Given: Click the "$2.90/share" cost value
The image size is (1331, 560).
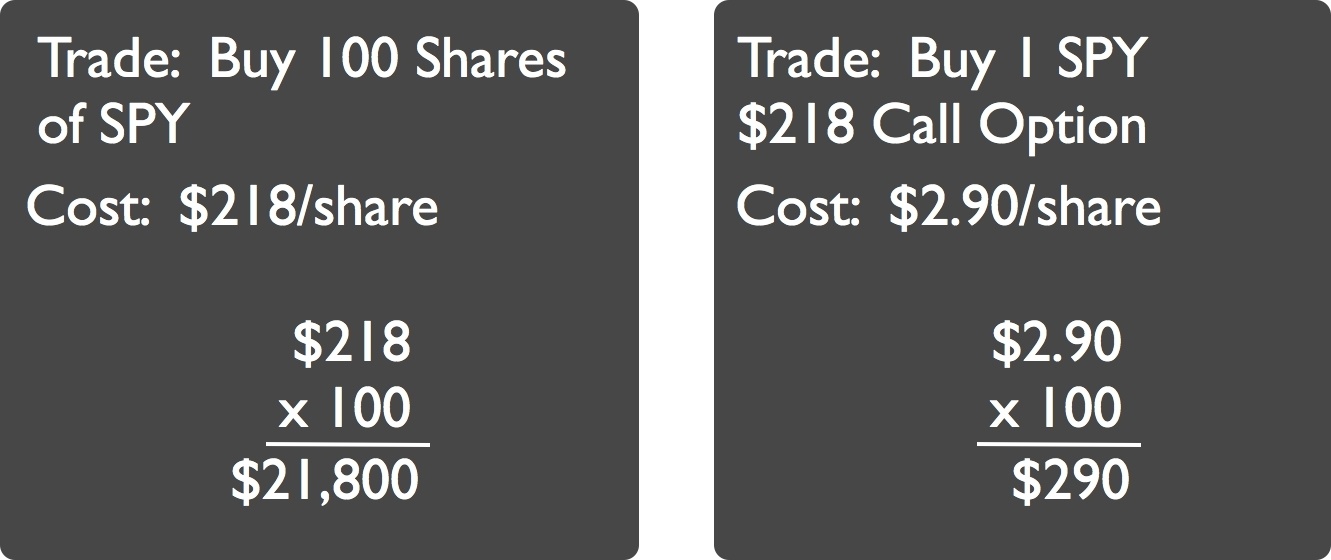Looking at the screenshot, I should coord(1025,207).
